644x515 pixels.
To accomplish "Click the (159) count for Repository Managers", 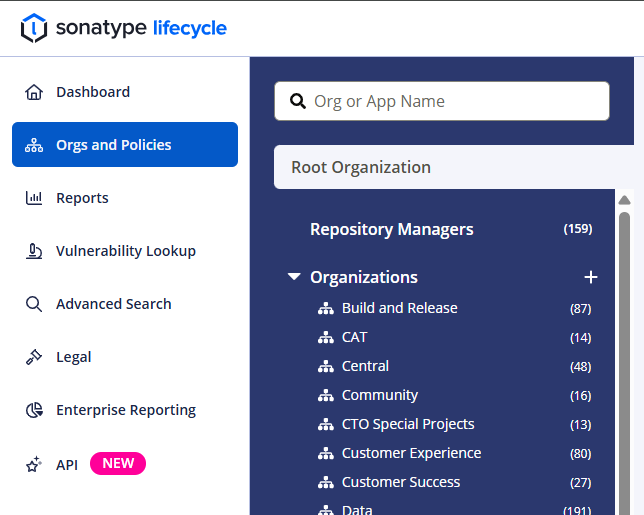I will [578, 229].
